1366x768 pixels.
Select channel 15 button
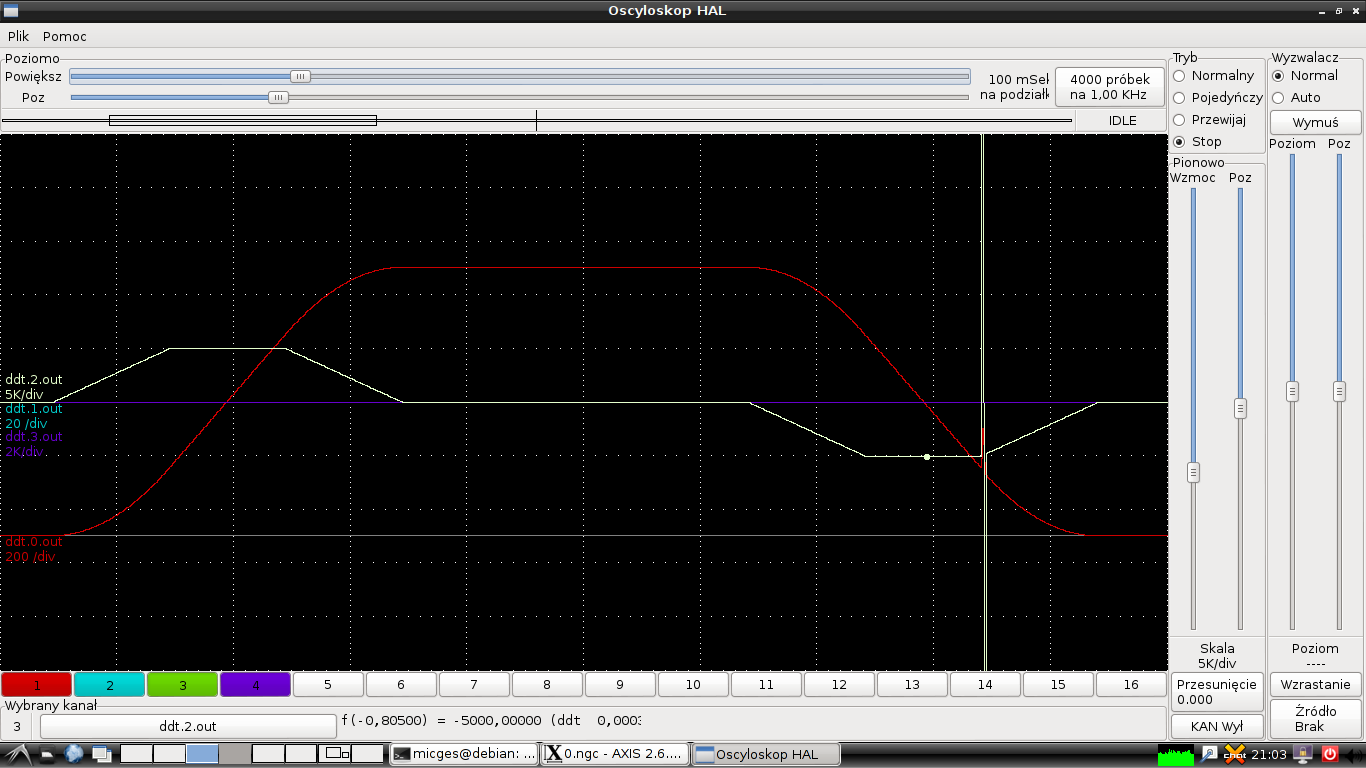pos(1059,685)
